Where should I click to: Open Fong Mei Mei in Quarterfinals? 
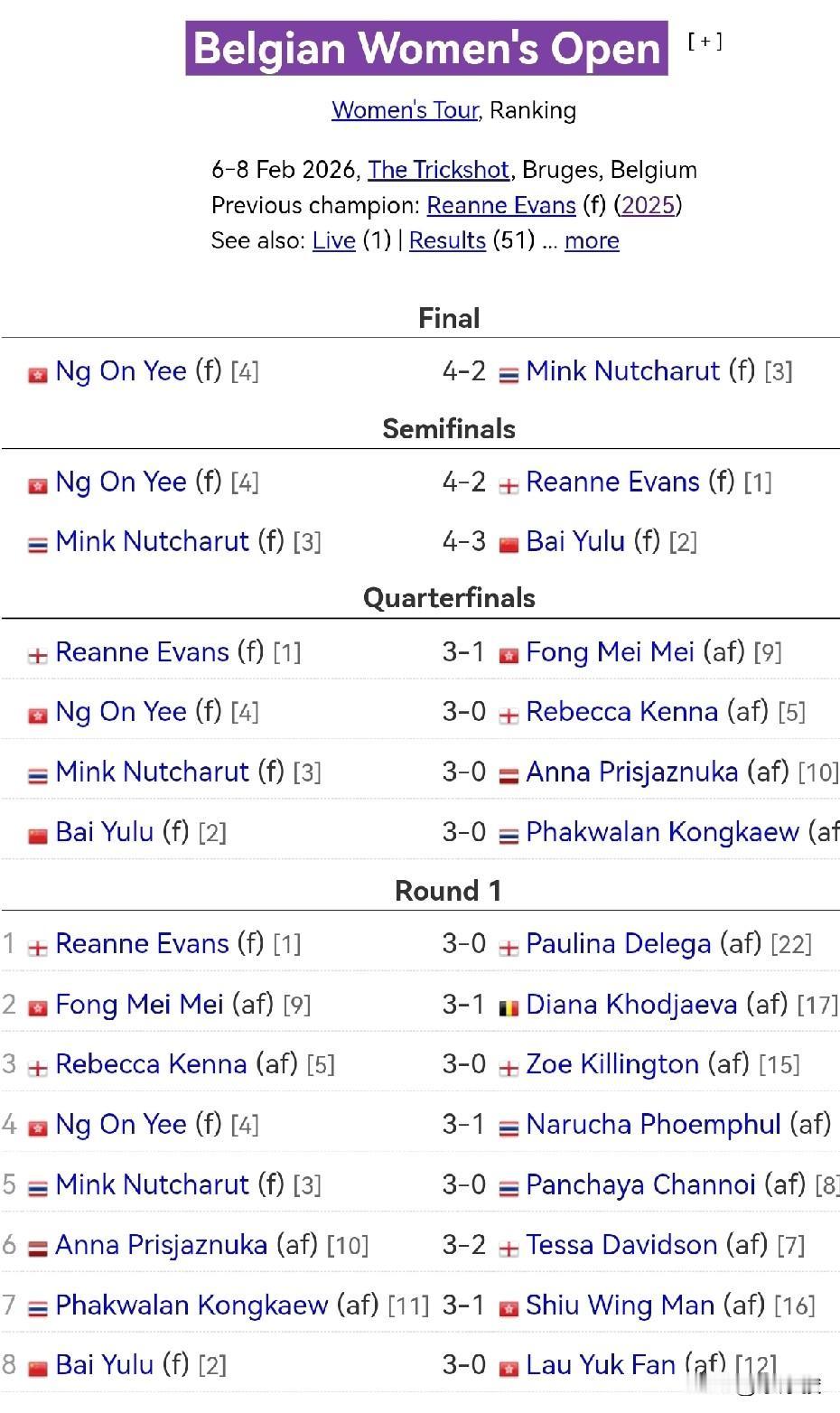coord(610,651)
